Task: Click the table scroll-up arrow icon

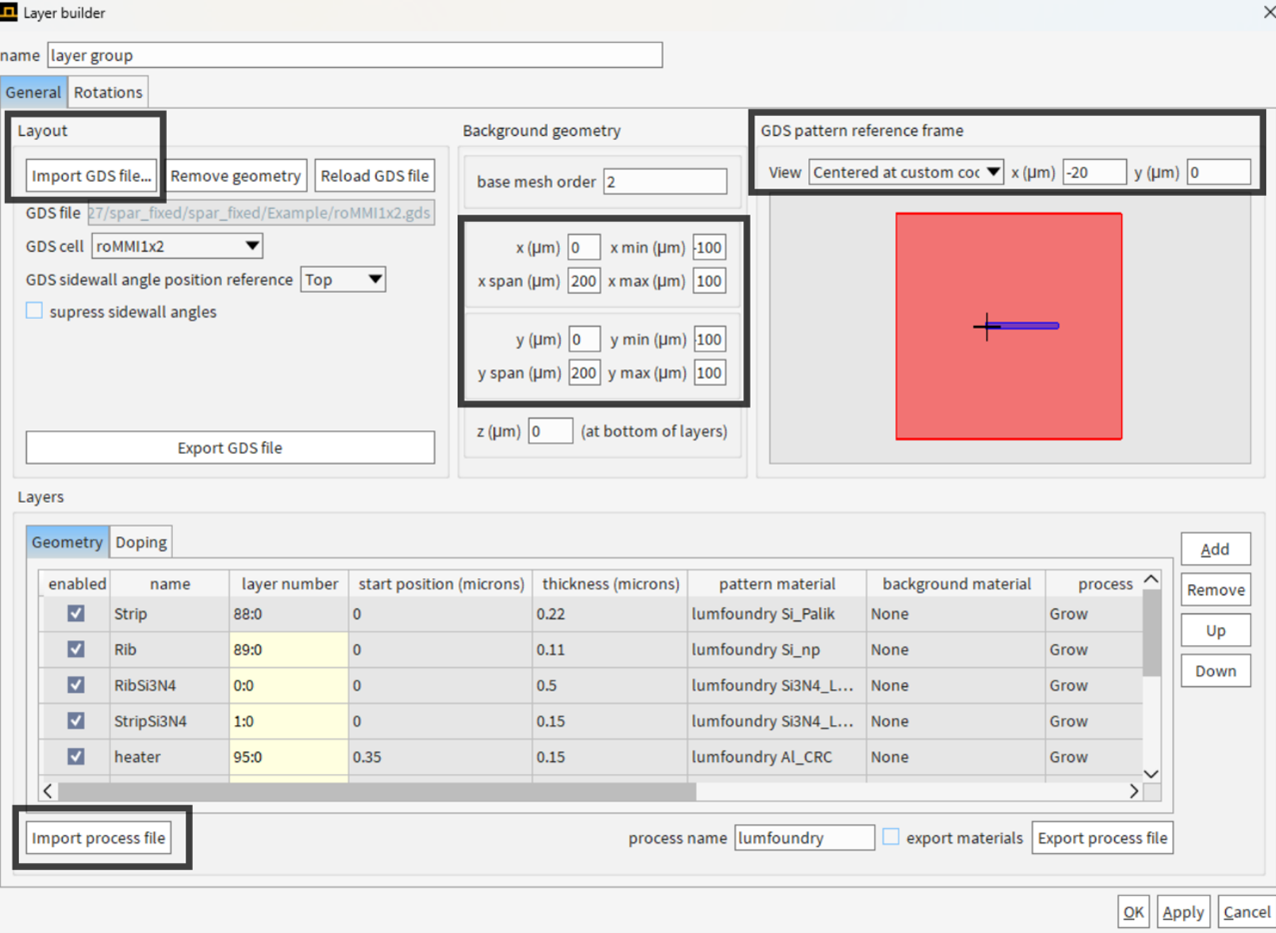Action: coord(1151,581)
